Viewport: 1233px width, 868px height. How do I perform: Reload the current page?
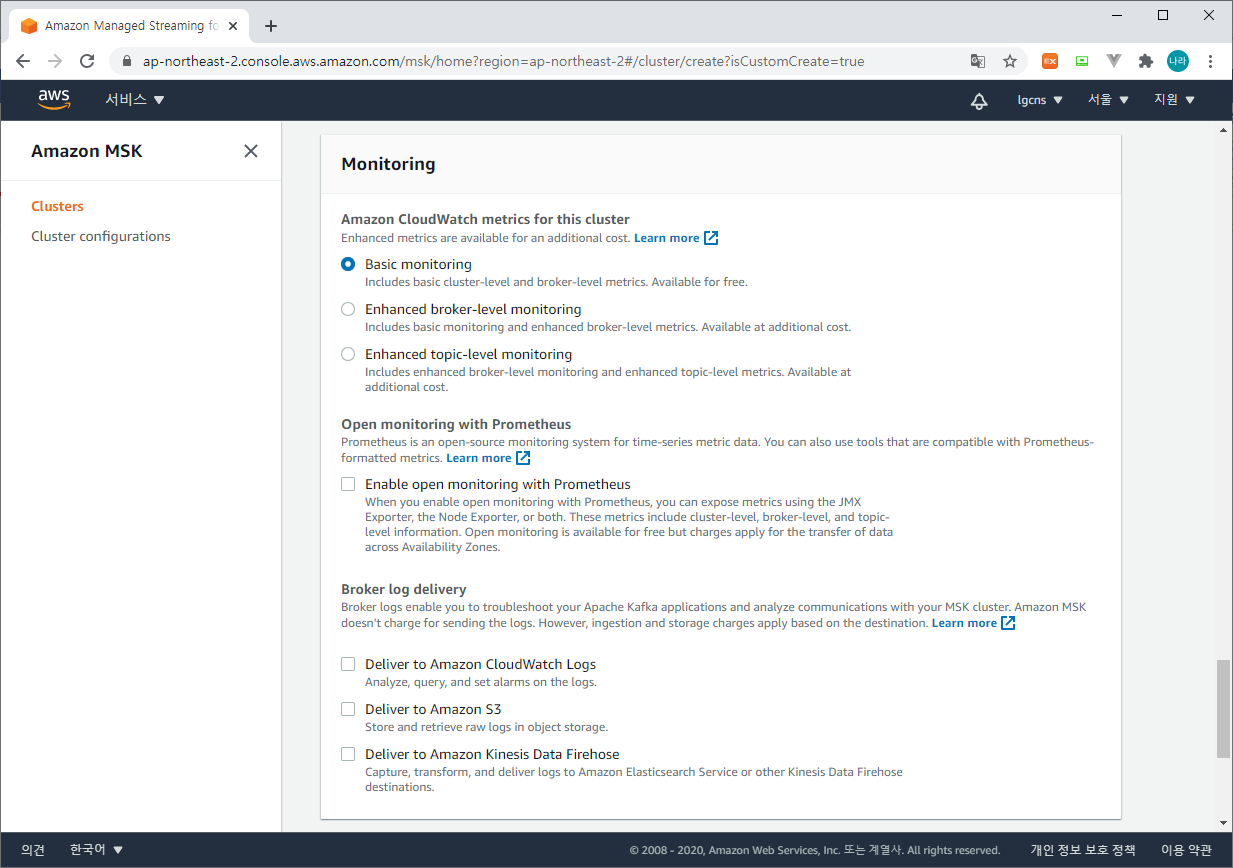point(87,61)
